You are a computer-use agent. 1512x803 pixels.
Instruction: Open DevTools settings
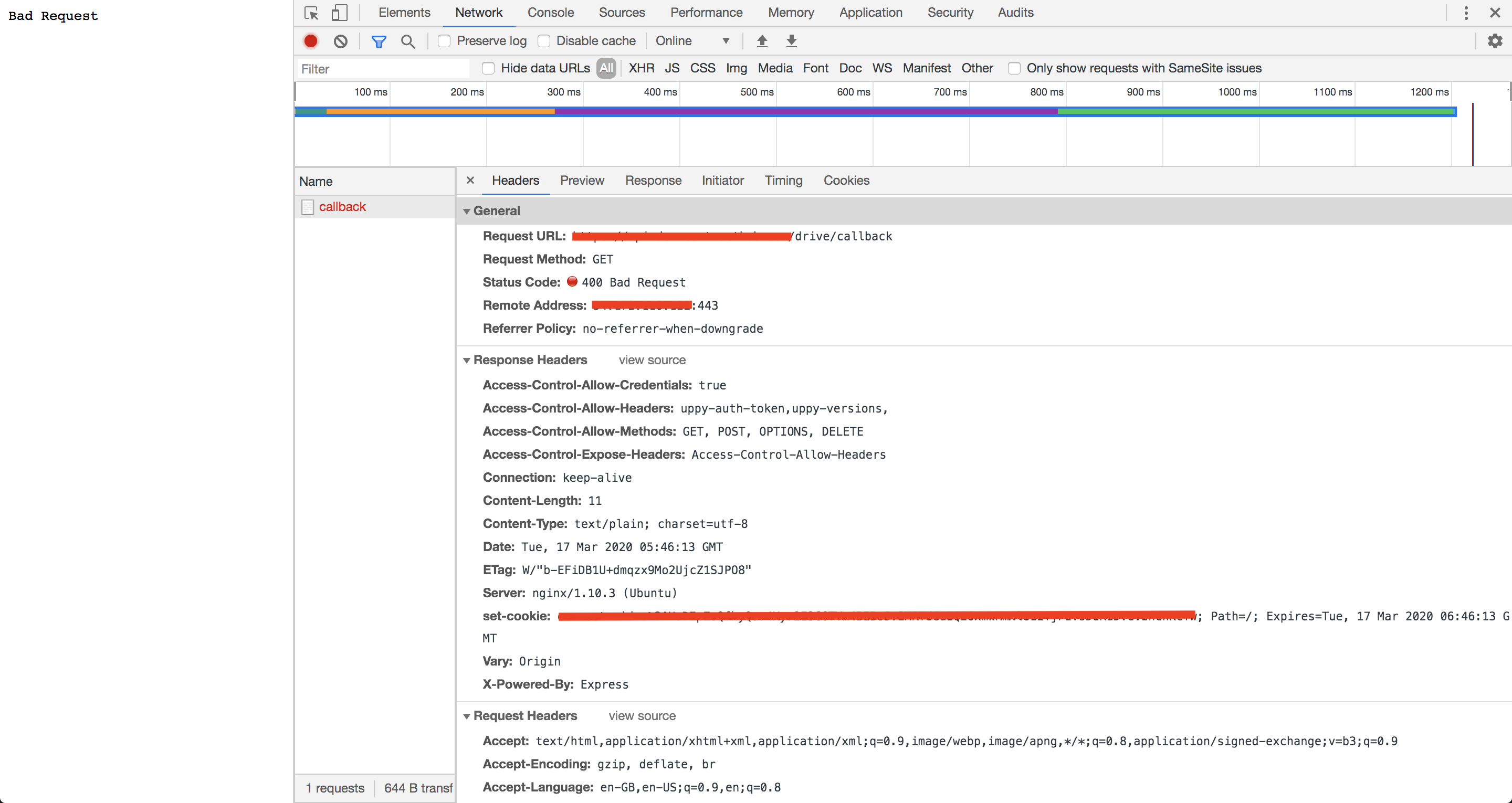(1495, 40)
